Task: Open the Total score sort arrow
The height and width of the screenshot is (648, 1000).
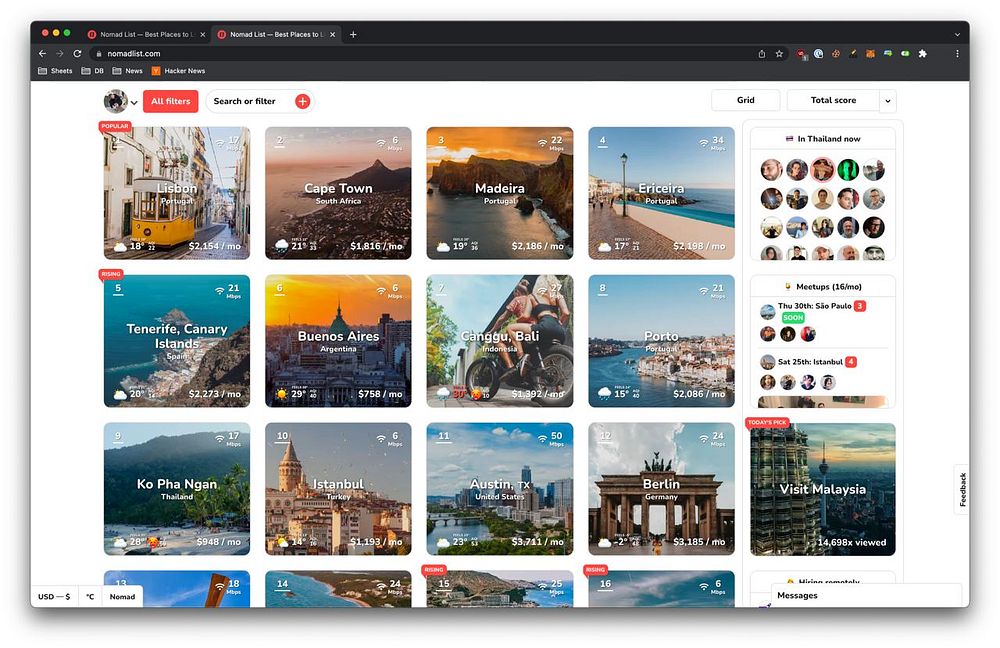Action: coord(888,101)
